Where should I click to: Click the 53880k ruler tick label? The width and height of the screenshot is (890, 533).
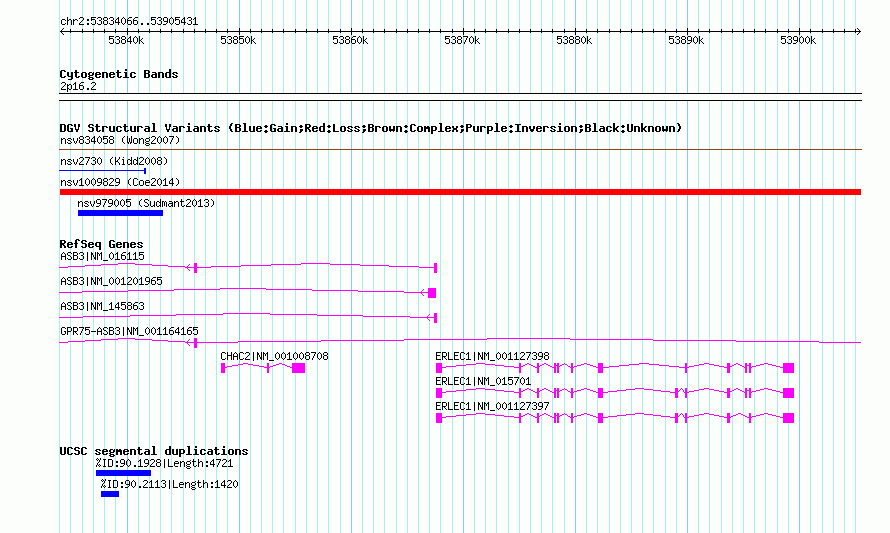tap(574, 40)
